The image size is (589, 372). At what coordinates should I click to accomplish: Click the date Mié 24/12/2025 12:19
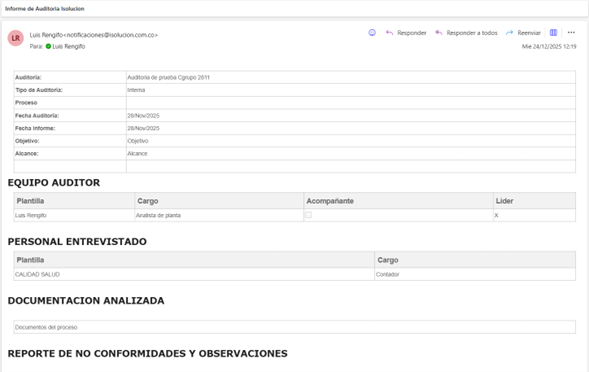coord(549,46)
